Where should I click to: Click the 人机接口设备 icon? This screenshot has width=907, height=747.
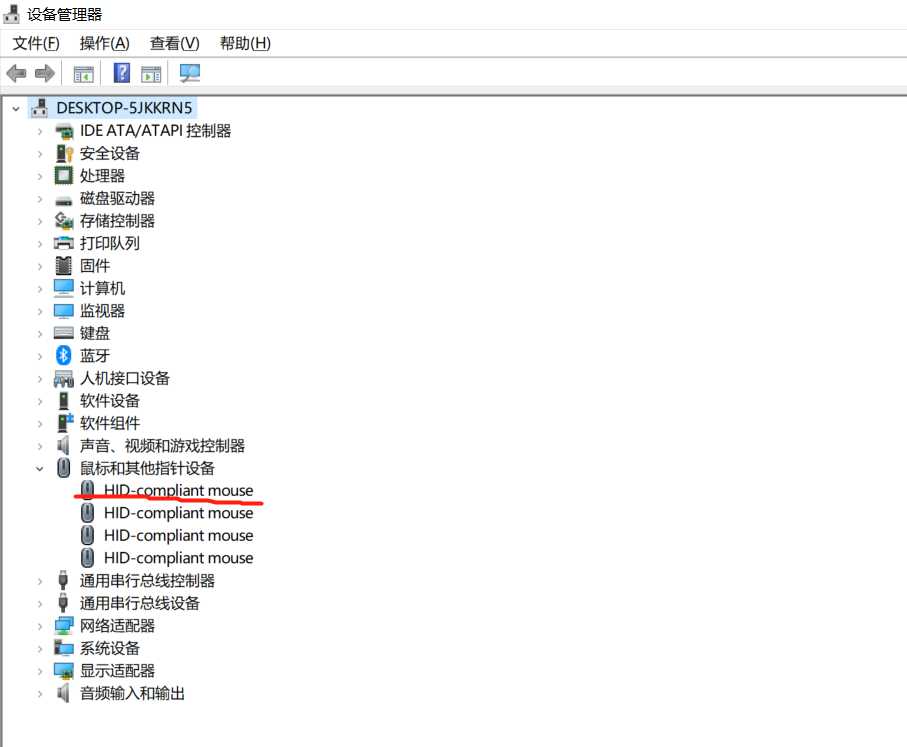pyautogui.click(x=64, y=378)
